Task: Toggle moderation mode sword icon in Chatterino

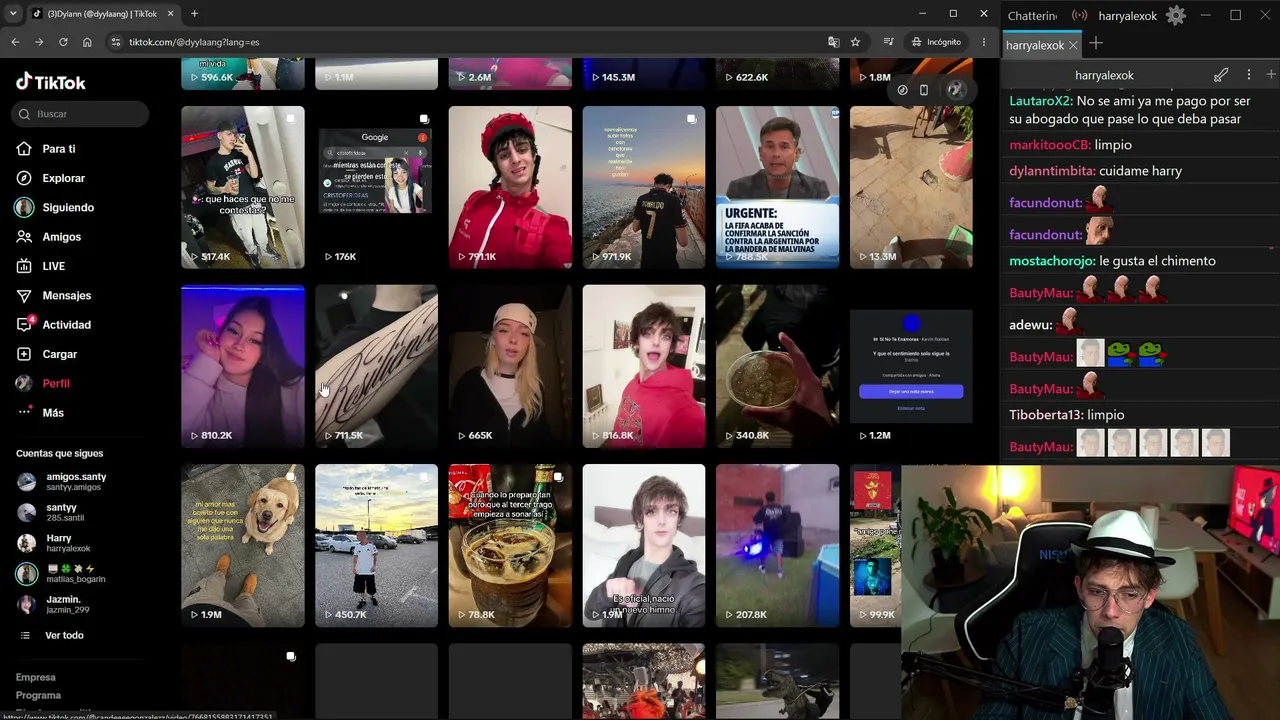Action: [x=1221, y=75]
